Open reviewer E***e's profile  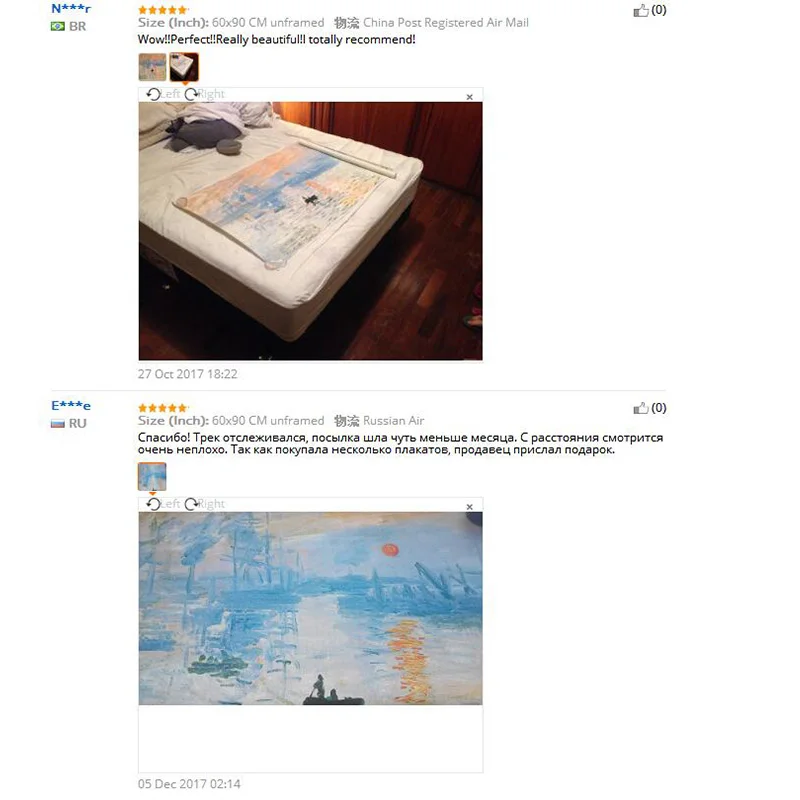(x=71, y=406)
